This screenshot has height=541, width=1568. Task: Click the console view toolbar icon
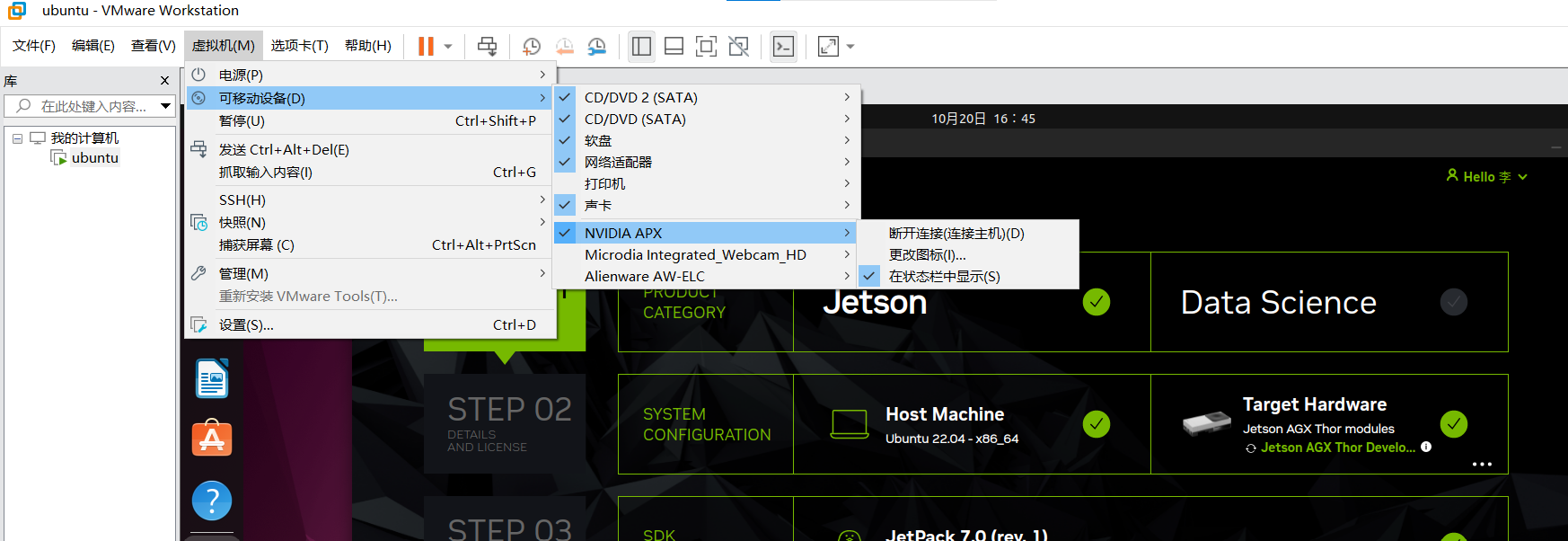783,46
